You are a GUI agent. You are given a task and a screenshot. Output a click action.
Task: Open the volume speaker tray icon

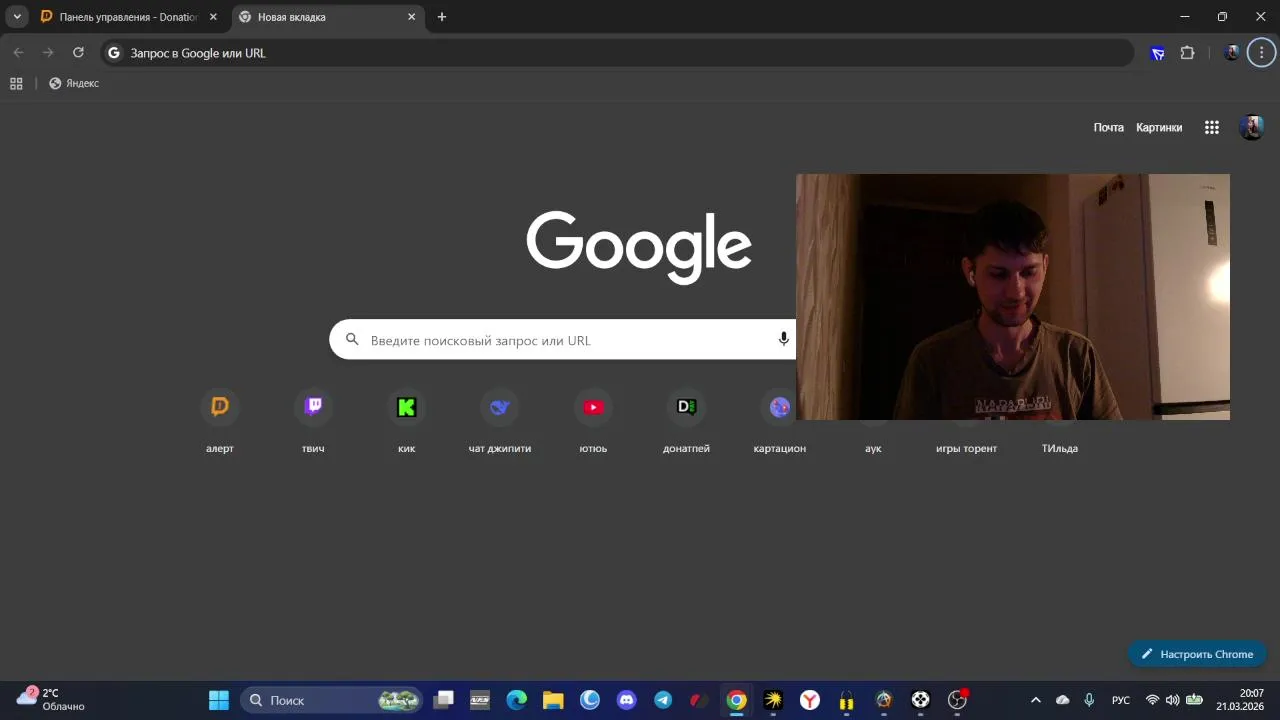click(1172, 700)
